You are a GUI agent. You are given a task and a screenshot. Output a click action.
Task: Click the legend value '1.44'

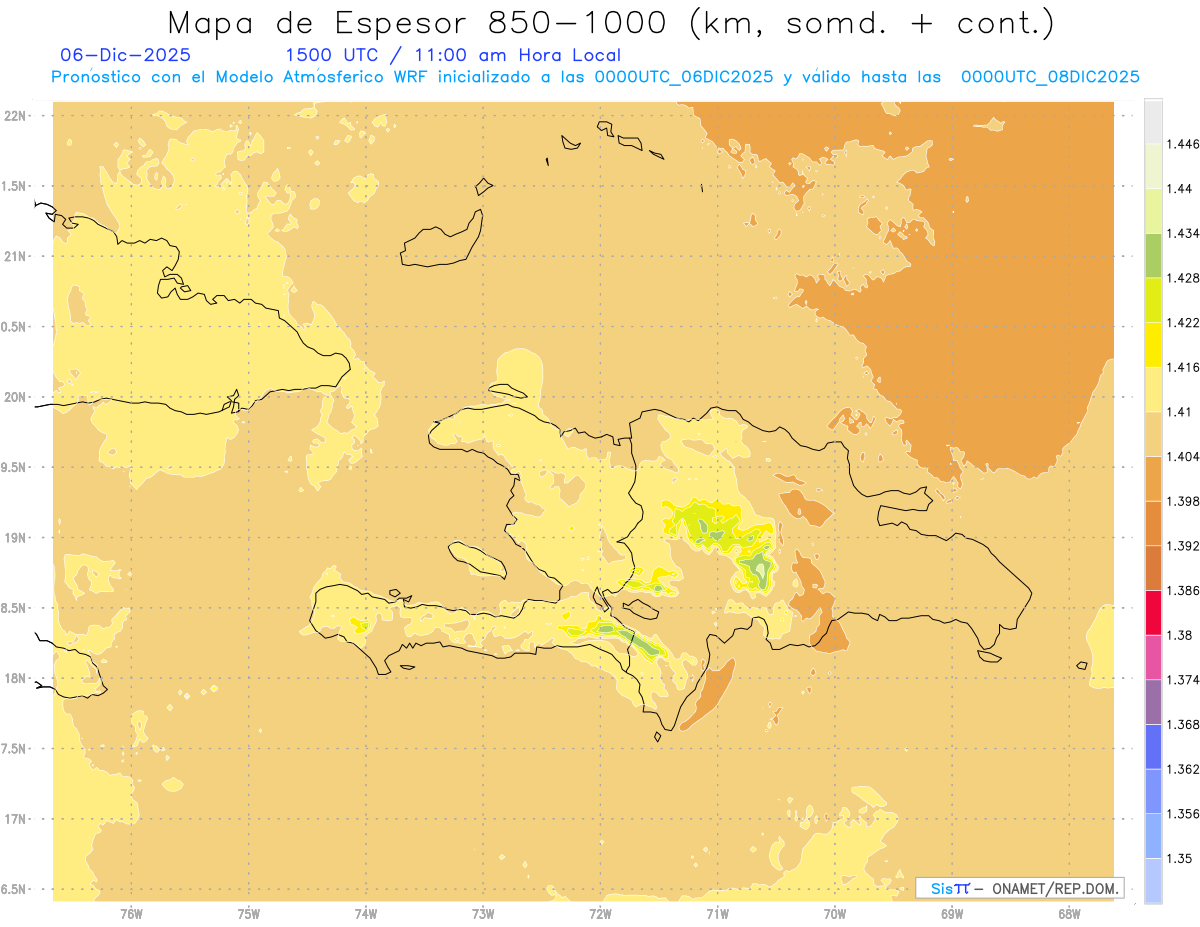click(1181, 188)
